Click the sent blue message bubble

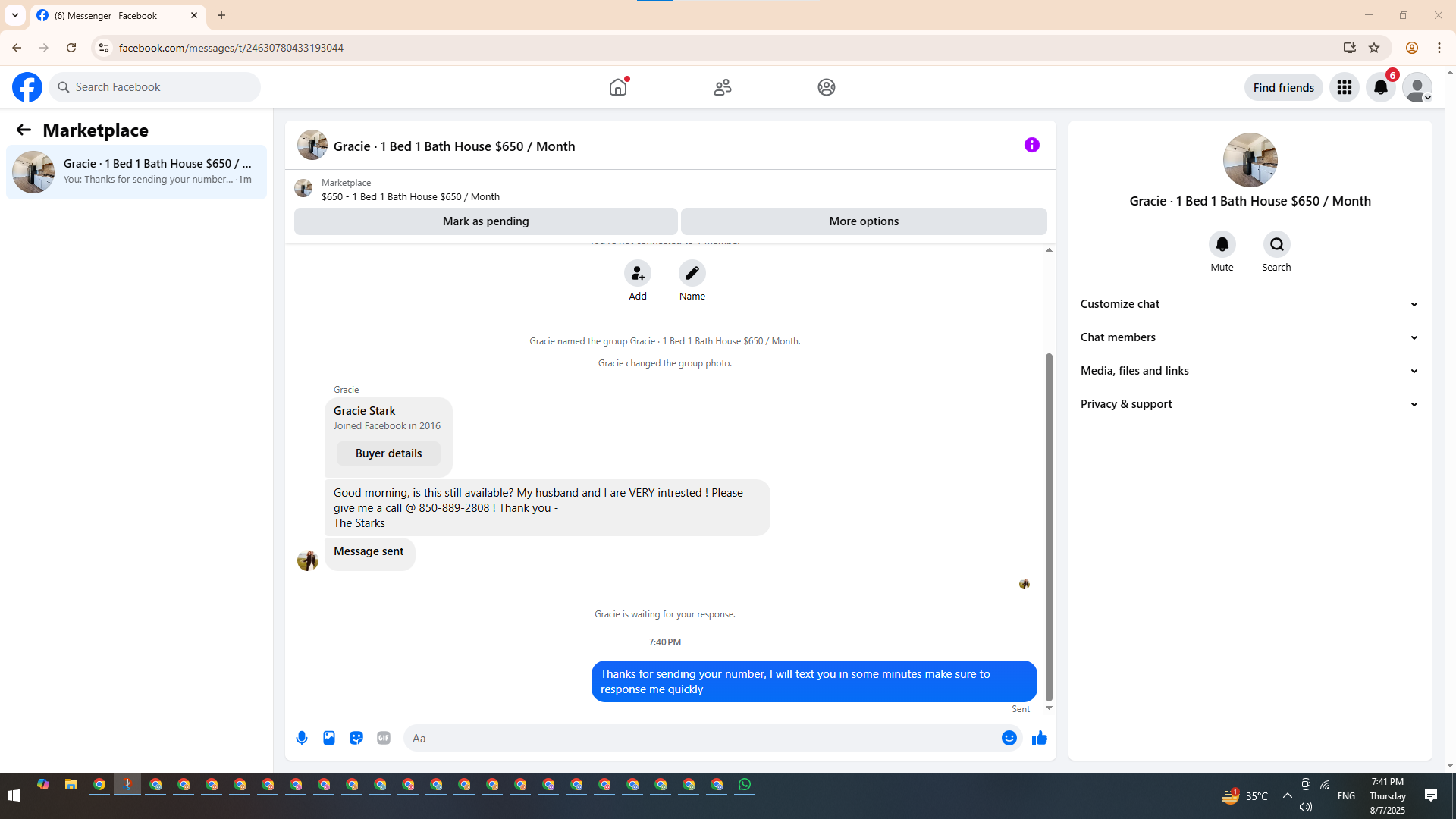click(x=814, y=681)
